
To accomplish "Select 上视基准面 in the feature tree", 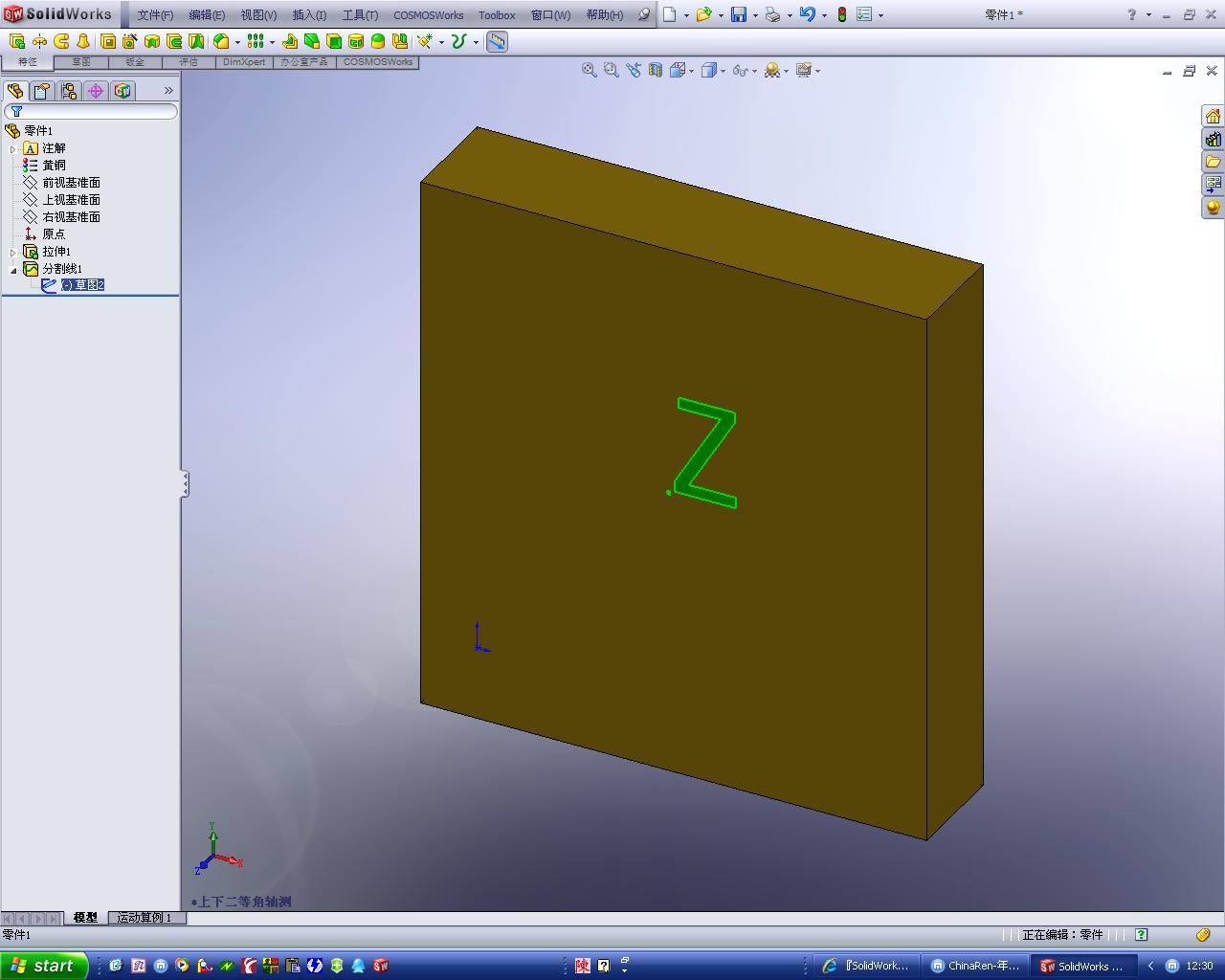I will [71, 200].
